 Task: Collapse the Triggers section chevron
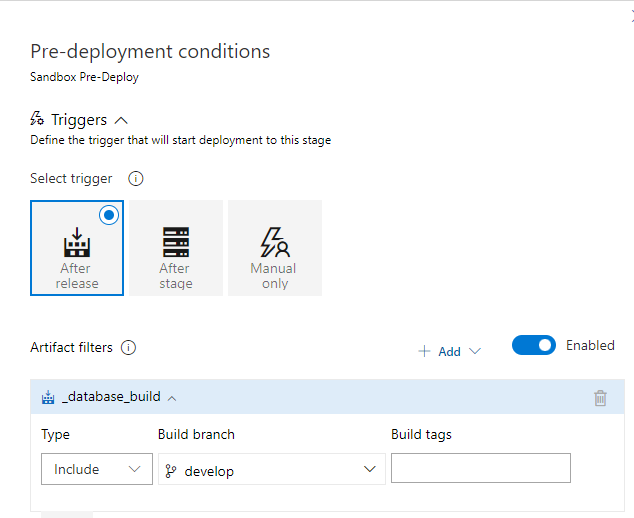point(122,121)
